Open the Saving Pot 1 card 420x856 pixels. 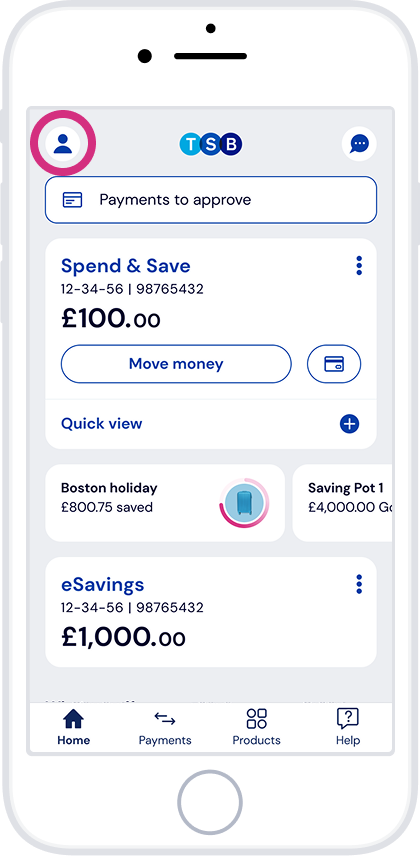pyautogui.click(x=342, y=503)
